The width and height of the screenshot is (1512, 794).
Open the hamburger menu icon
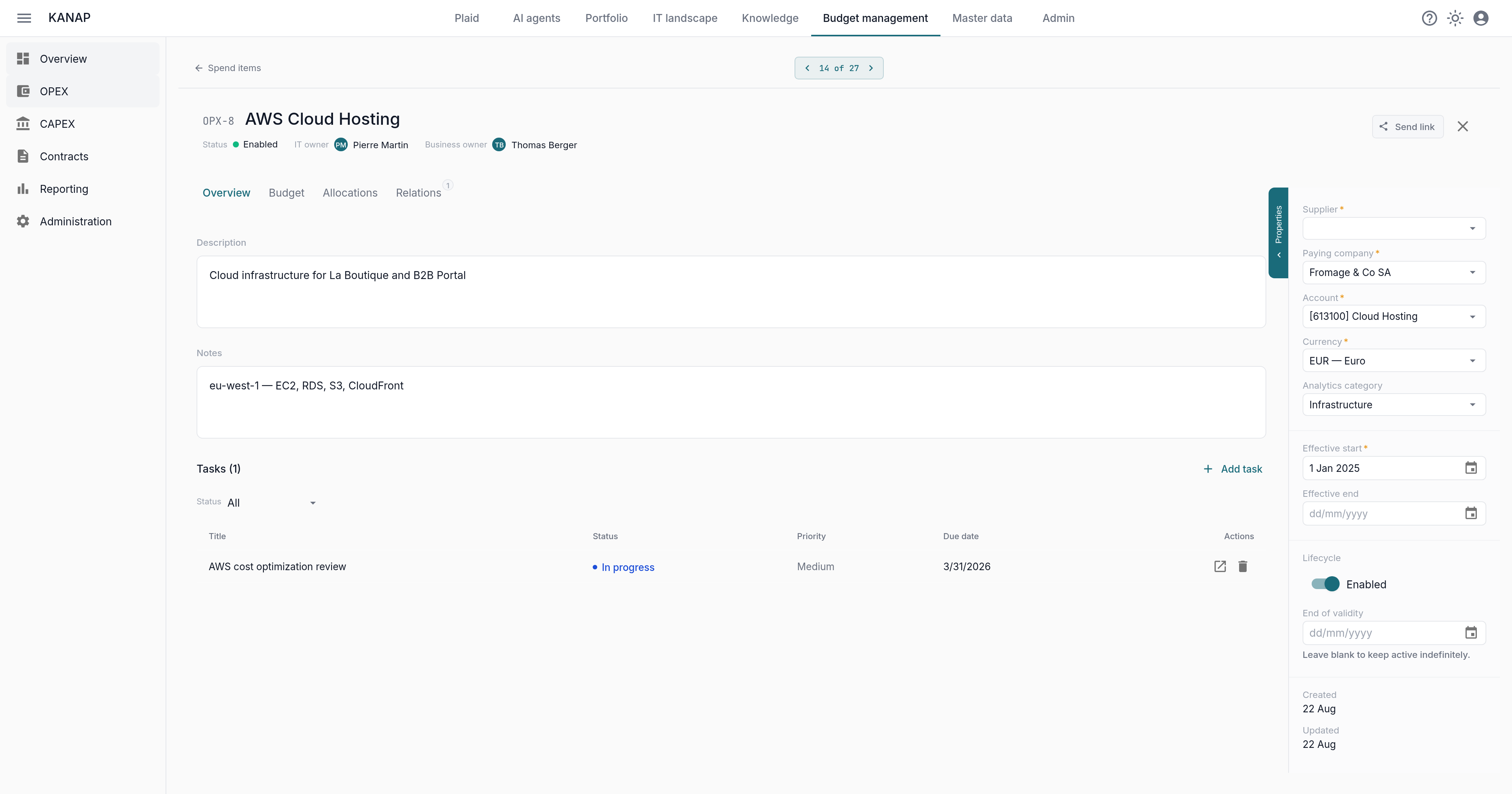click(24, 18)
